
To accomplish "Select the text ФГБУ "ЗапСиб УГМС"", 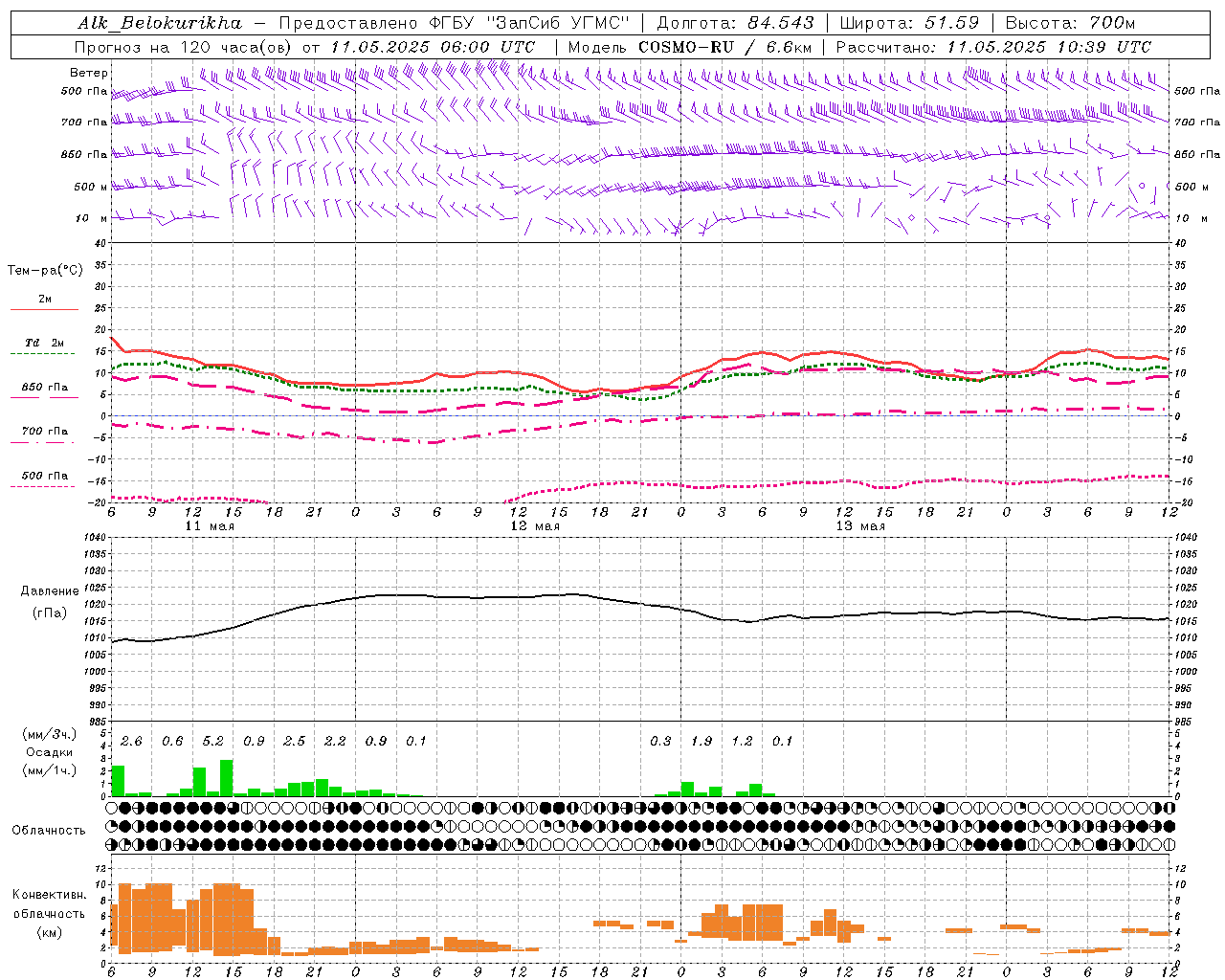I will click(529, 23).
